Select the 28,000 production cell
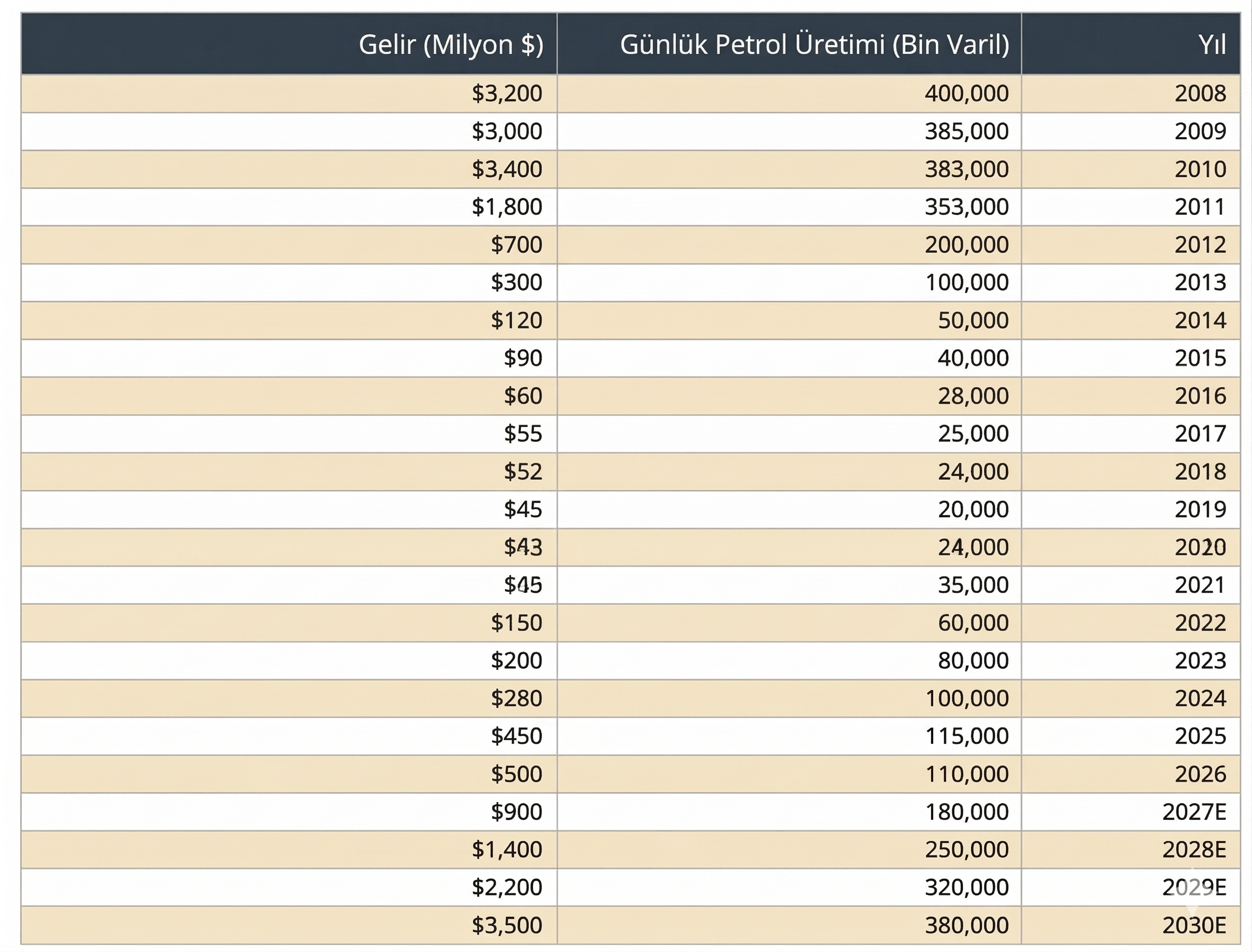Viewport: 1252px width, 952px height. point(972,396)
